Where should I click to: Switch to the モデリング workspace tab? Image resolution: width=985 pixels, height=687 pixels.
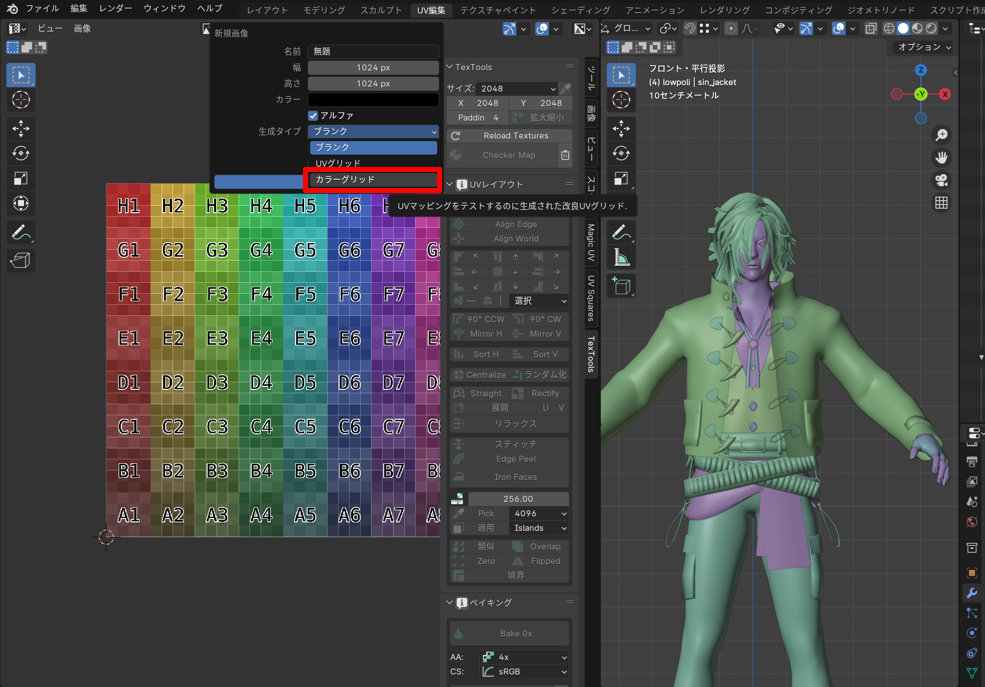324,10
